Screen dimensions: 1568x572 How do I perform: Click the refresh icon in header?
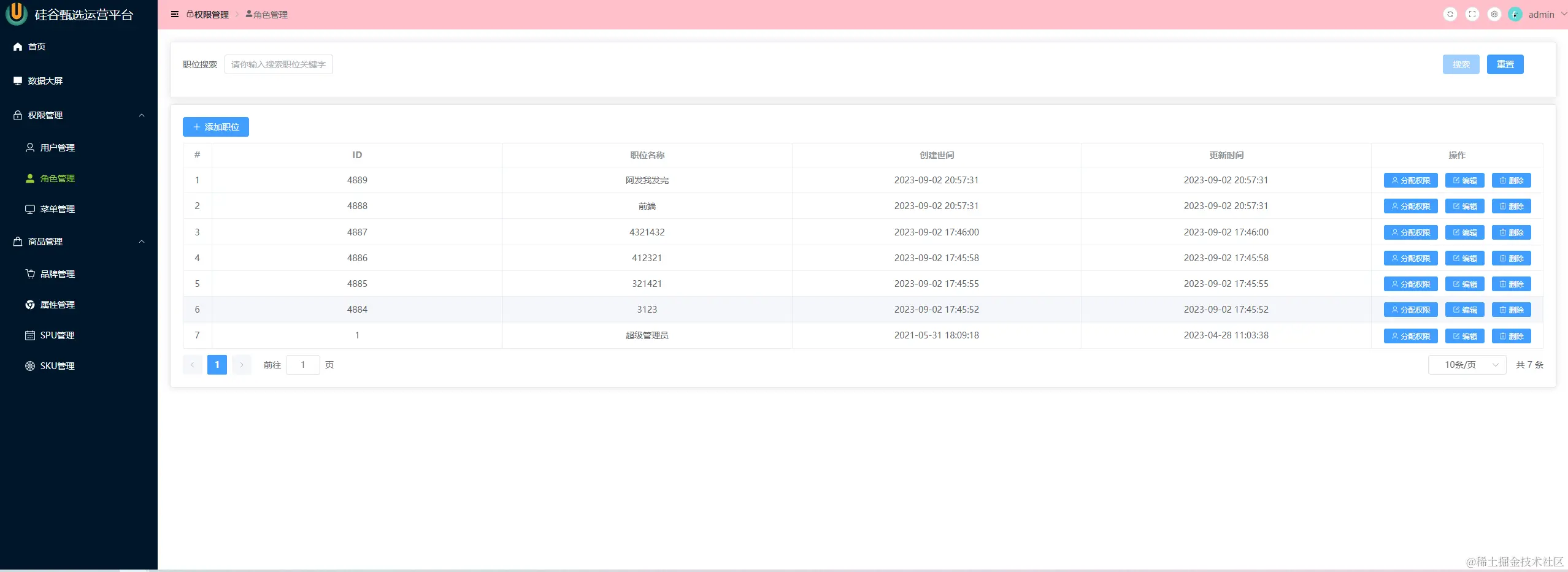[1450, 14]
